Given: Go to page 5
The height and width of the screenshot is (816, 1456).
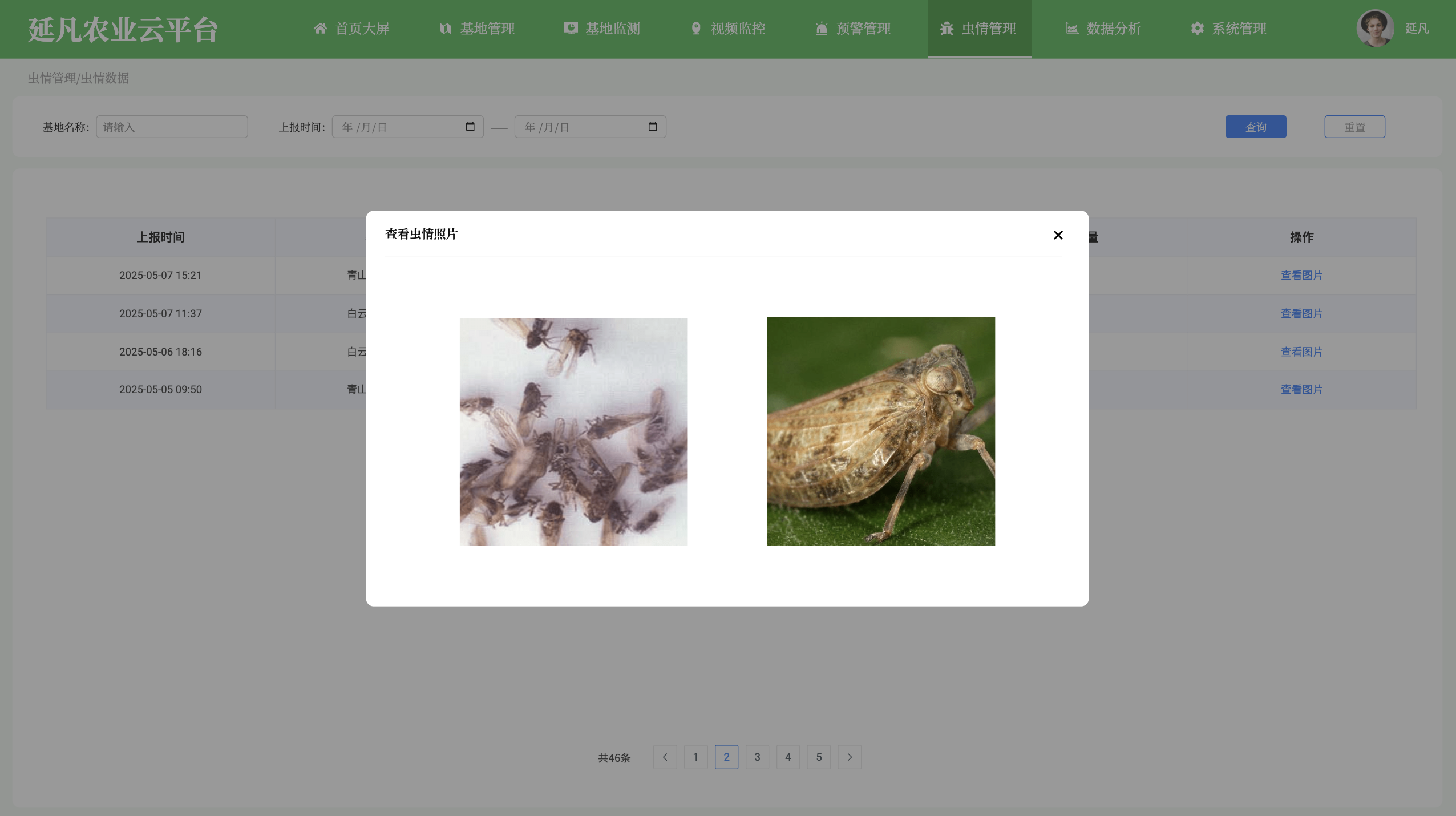Looking at the screenshot, I should click(x=819, y=757).
